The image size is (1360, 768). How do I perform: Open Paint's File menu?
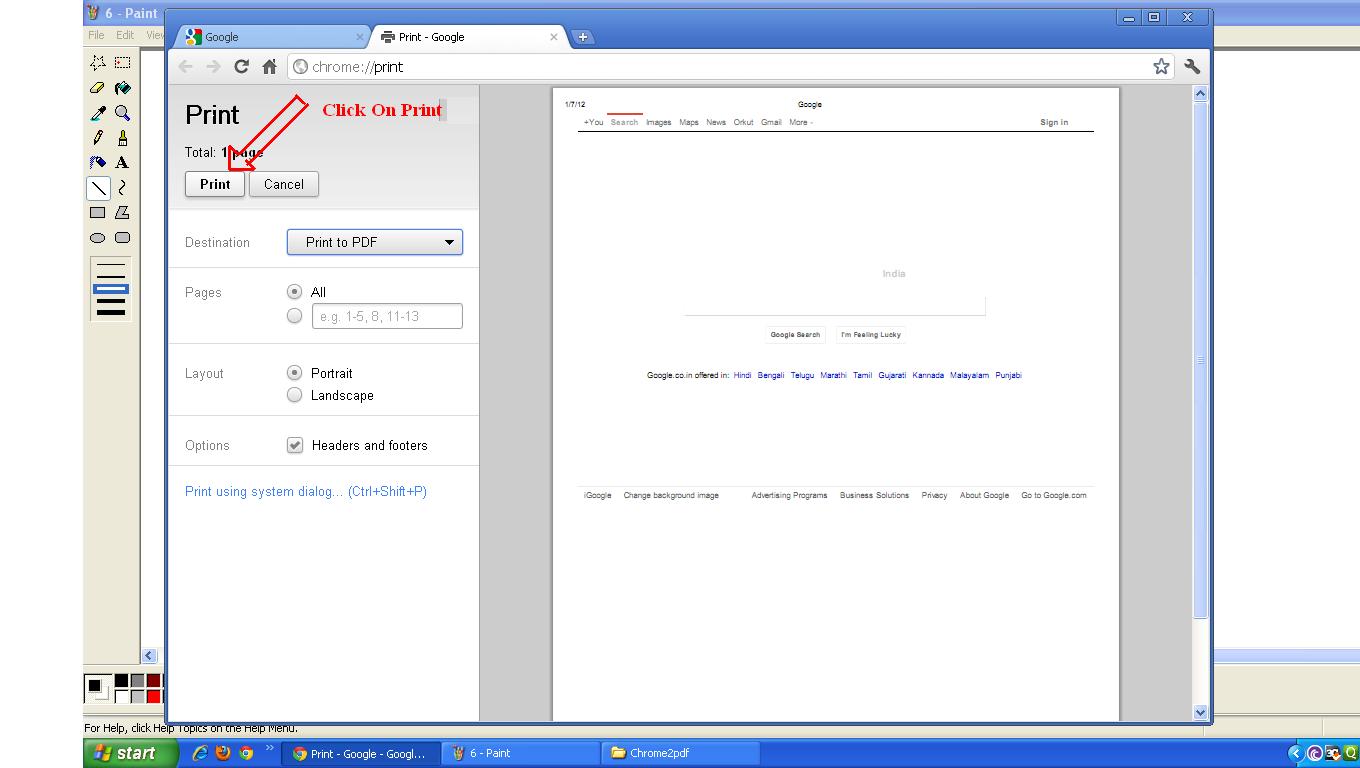coord(96,34)
